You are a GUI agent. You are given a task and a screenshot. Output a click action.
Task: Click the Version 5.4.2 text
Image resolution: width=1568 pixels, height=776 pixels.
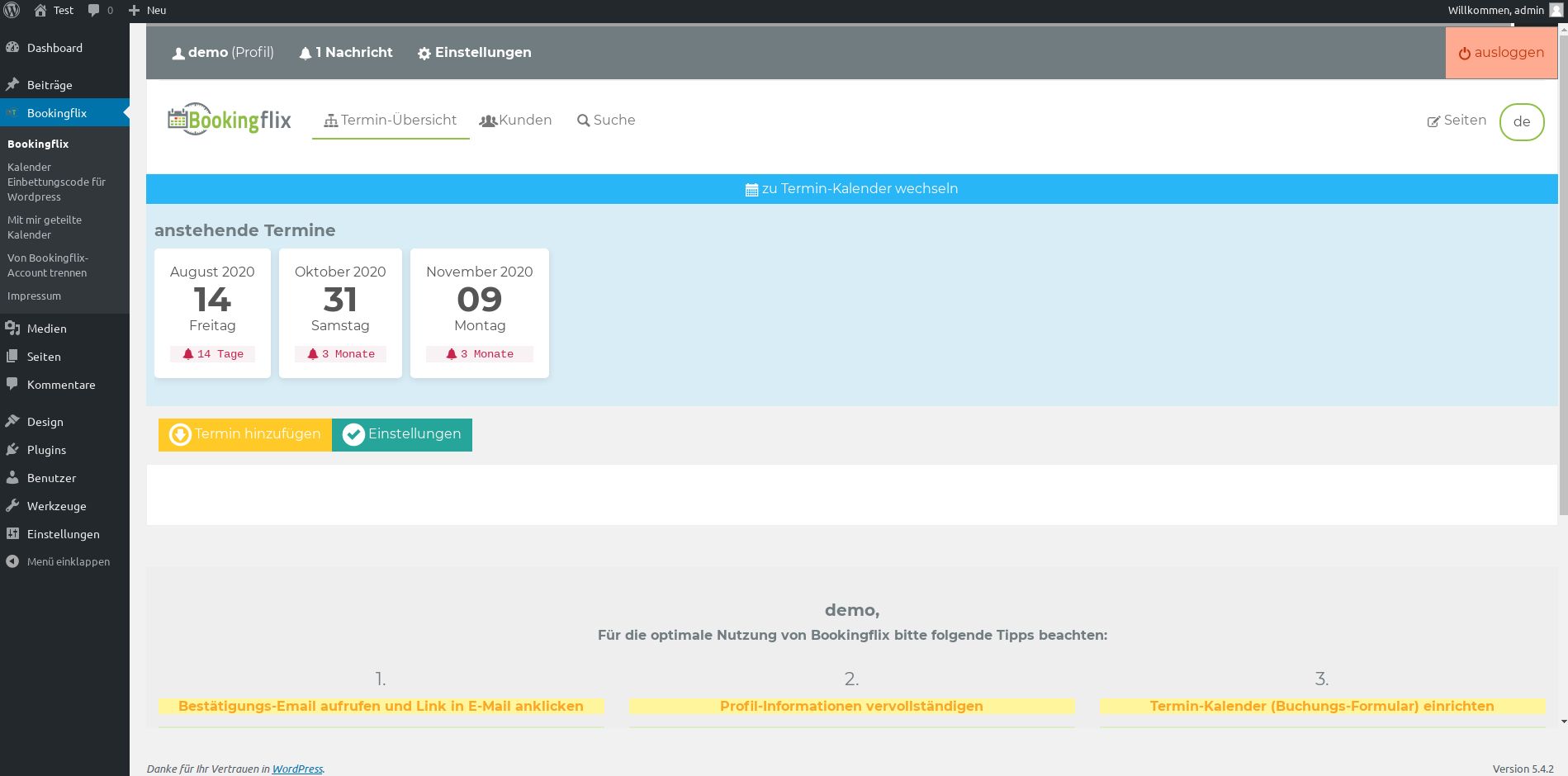pyautogui.click(x=1523, y=769)
